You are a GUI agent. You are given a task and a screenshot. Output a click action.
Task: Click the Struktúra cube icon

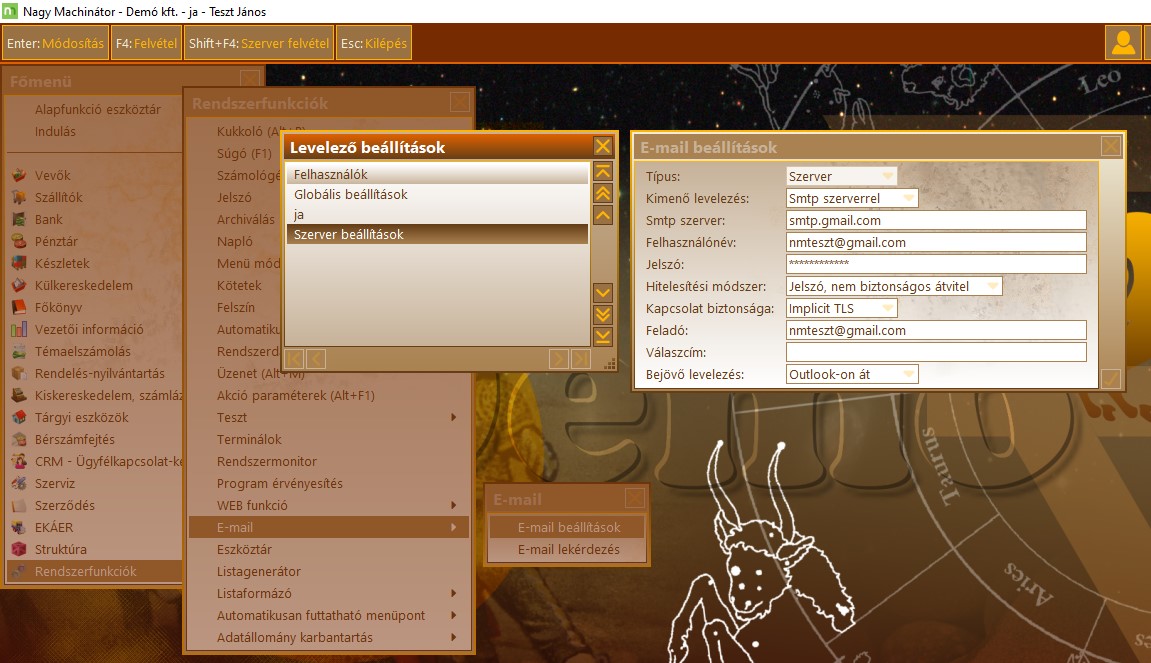19,550
